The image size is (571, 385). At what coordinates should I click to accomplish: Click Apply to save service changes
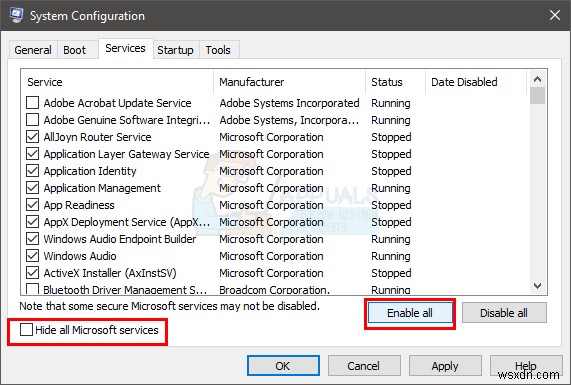[445, 366]
